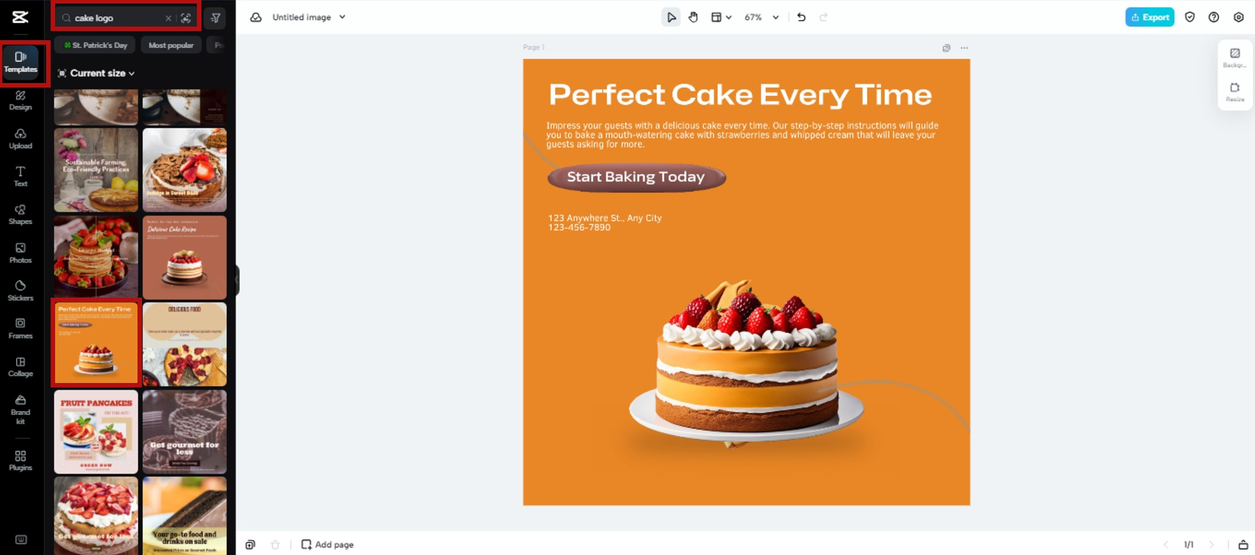Viewport: 1255px width, 555px height.
Task: Undo the last action
Action: (x=801, y=17)
